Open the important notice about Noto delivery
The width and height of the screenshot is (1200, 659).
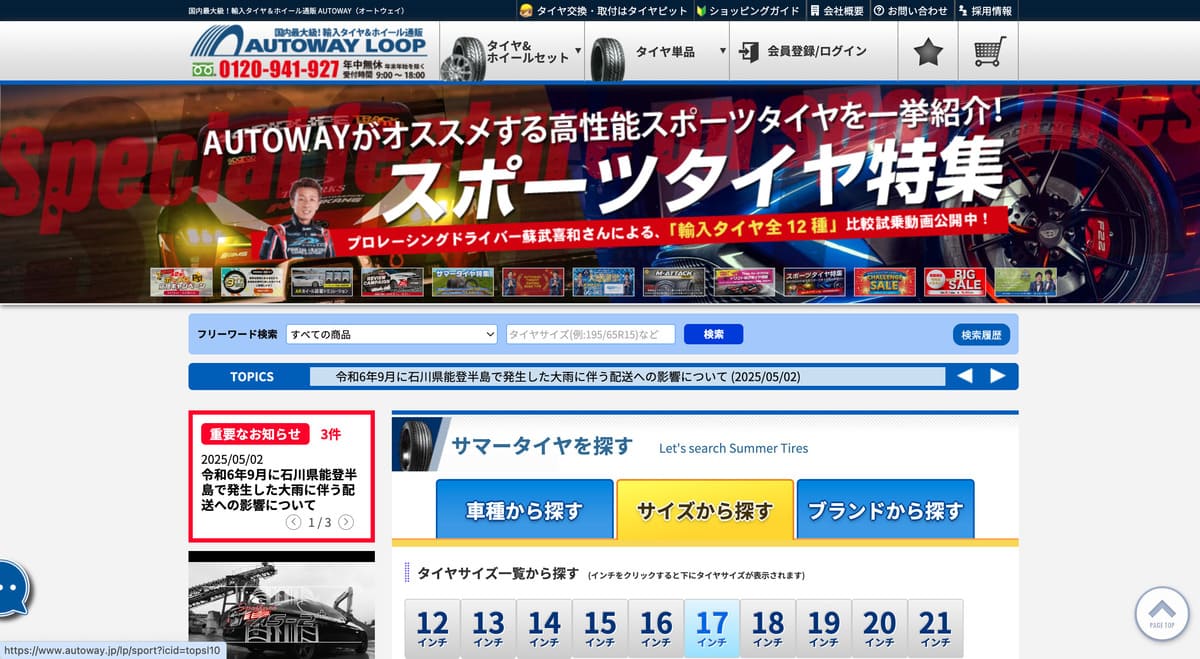(280, 489)
